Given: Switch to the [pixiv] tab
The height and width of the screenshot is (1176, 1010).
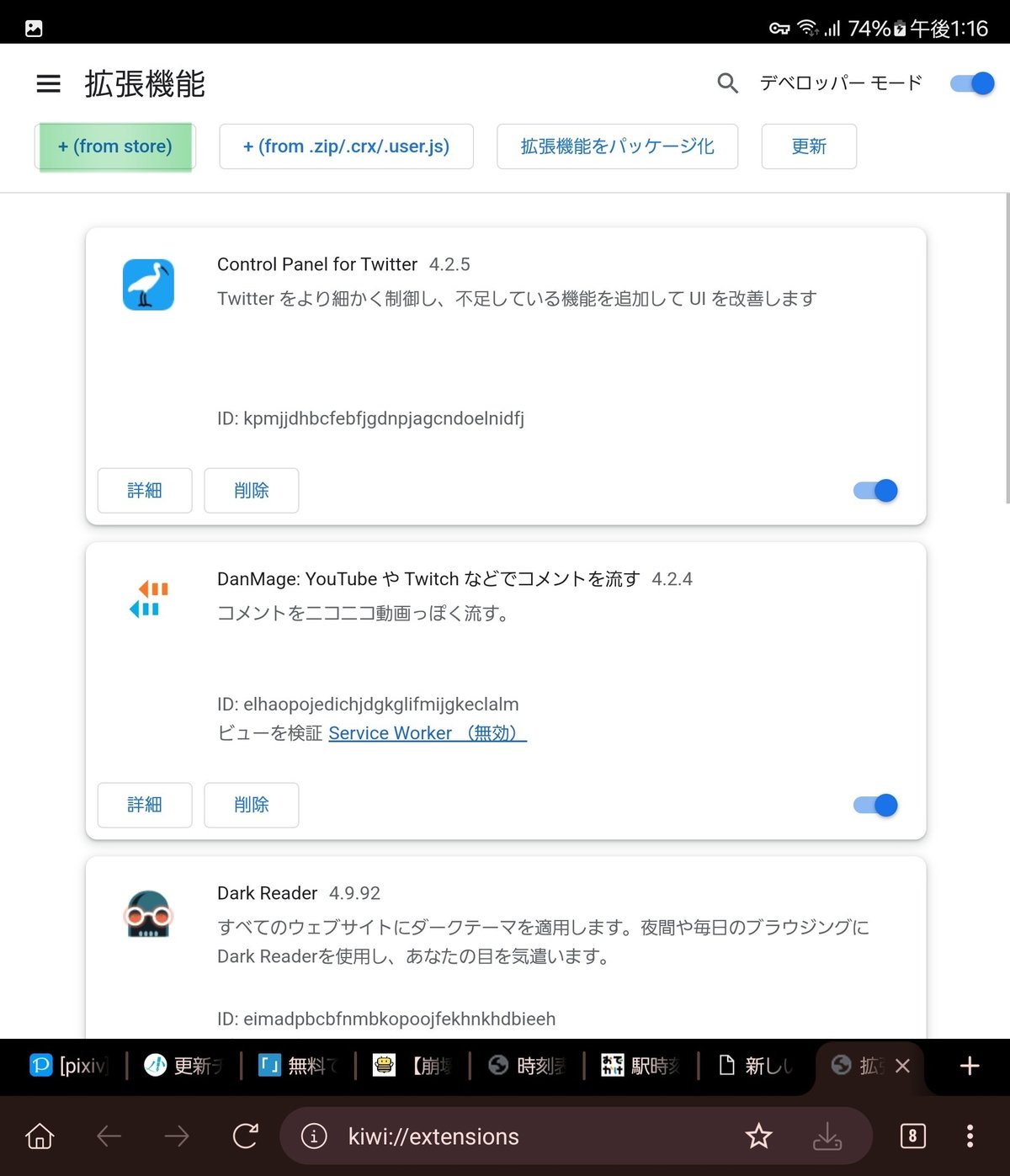Looking at the screenshot, I should [69, 1066].
